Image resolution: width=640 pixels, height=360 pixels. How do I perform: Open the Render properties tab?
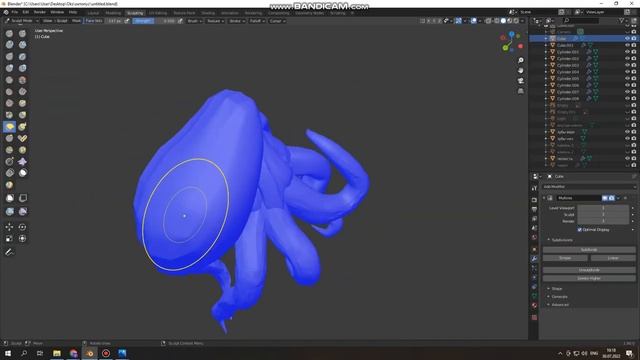click(x=534, y=200)
